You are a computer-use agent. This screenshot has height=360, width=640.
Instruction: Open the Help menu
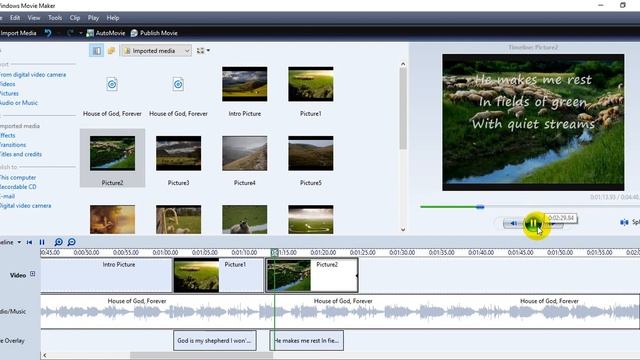click(113, 18)
